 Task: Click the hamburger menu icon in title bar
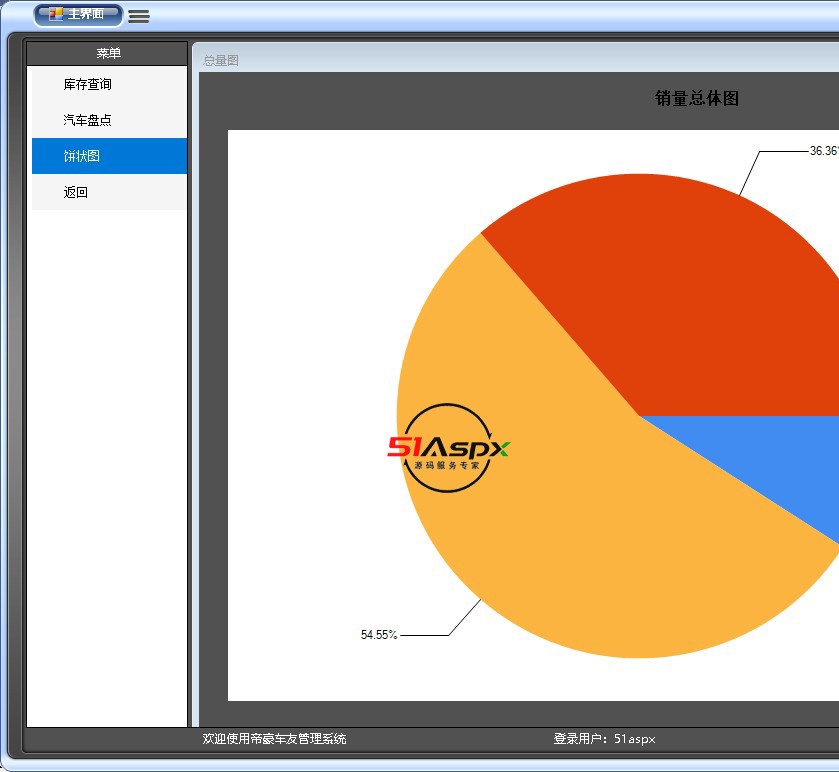pyautogui.click(x=139, y=16)
